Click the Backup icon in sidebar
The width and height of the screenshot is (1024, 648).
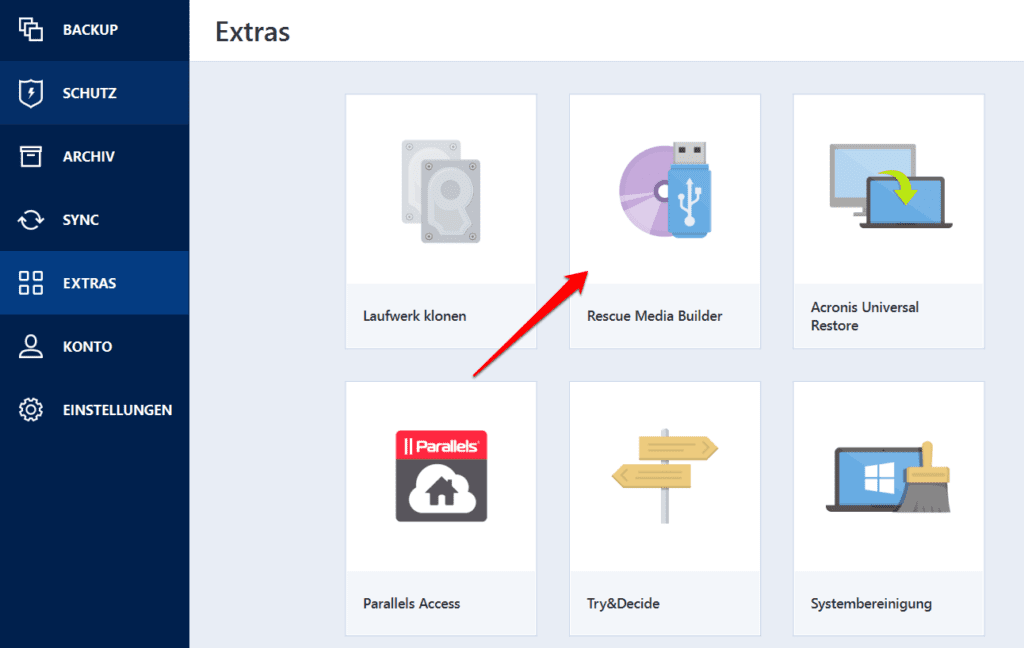pos(31,29)
